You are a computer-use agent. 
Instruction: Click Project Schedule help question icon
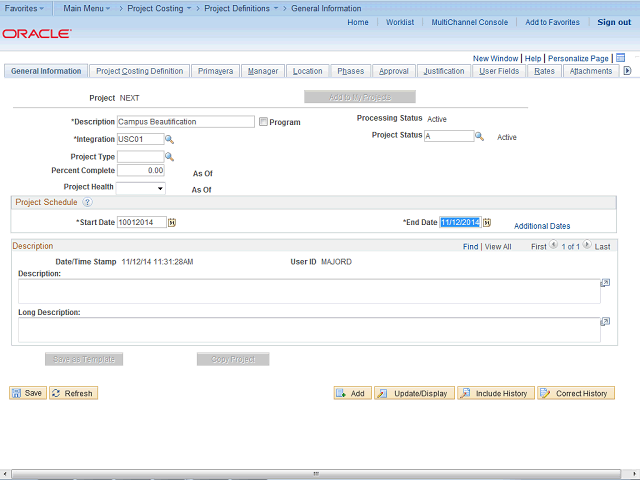(87, 202)
